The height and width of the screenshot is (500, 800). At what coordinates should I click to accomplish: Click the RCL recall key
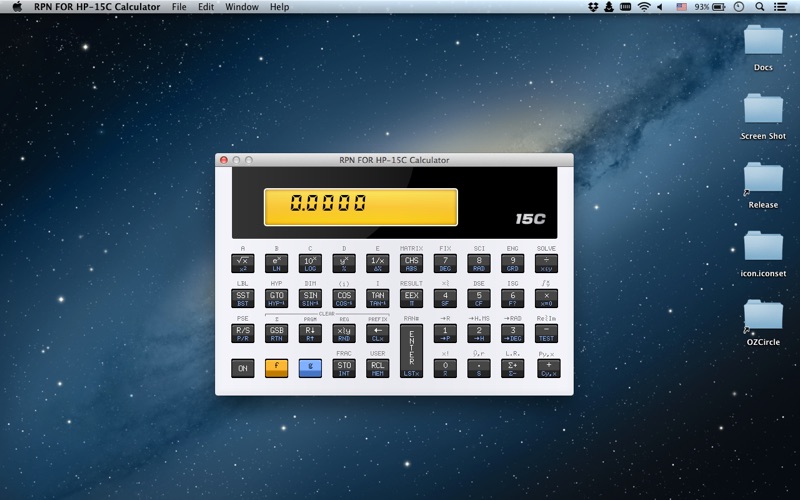click(x=378, y=368)
